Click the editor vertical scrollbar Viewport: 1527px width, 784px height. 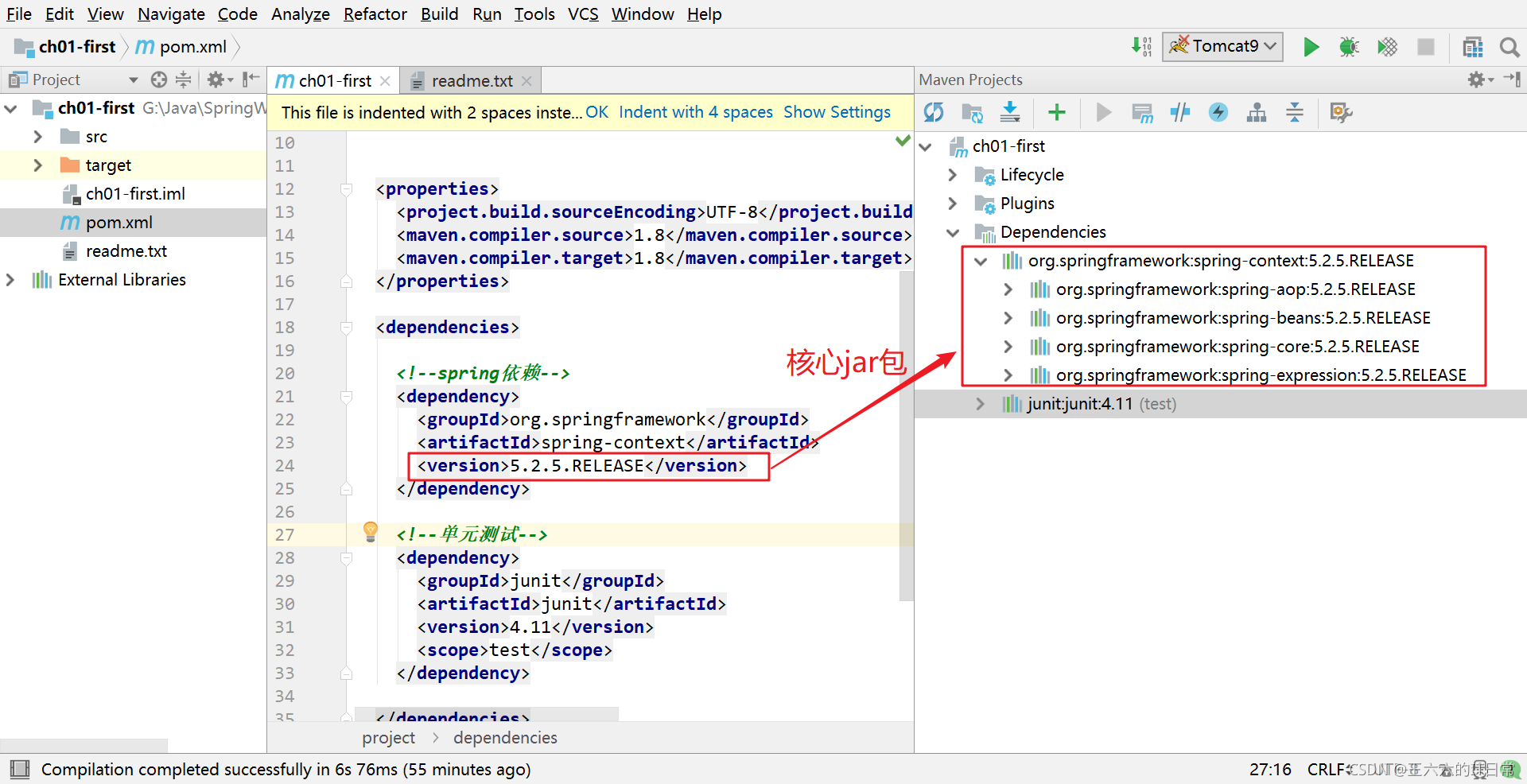[x=906, y=436]
